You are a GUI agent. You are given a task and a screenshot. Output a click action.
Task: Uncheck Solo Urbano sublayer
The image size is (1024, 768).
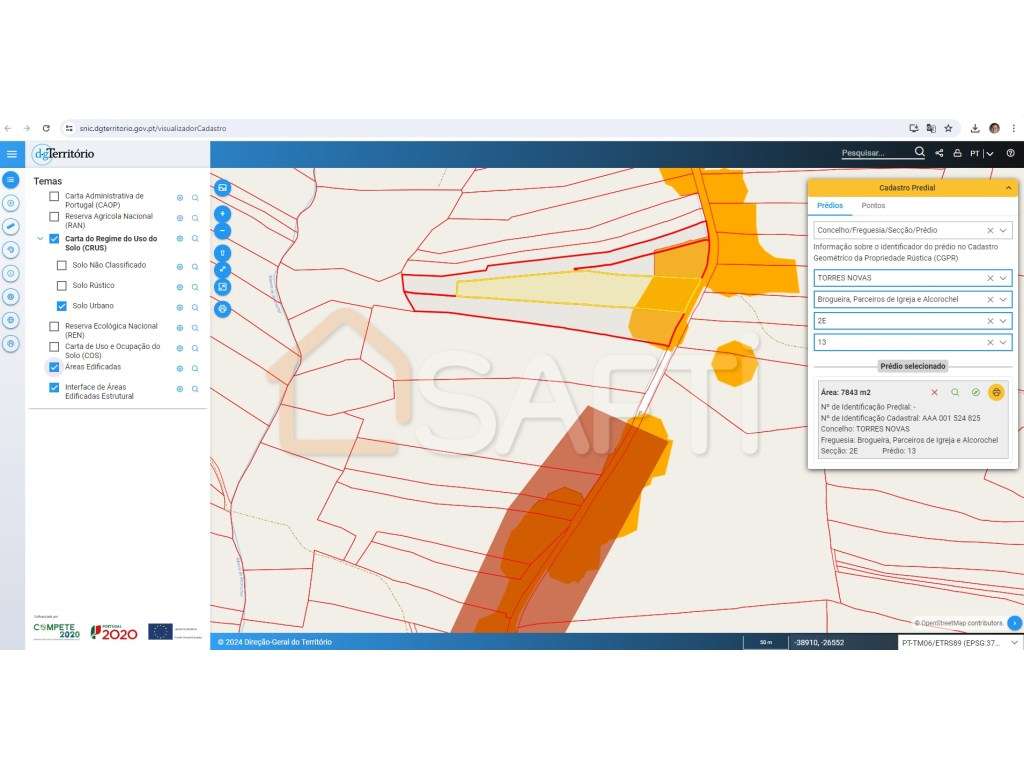[x=61, y=306]
